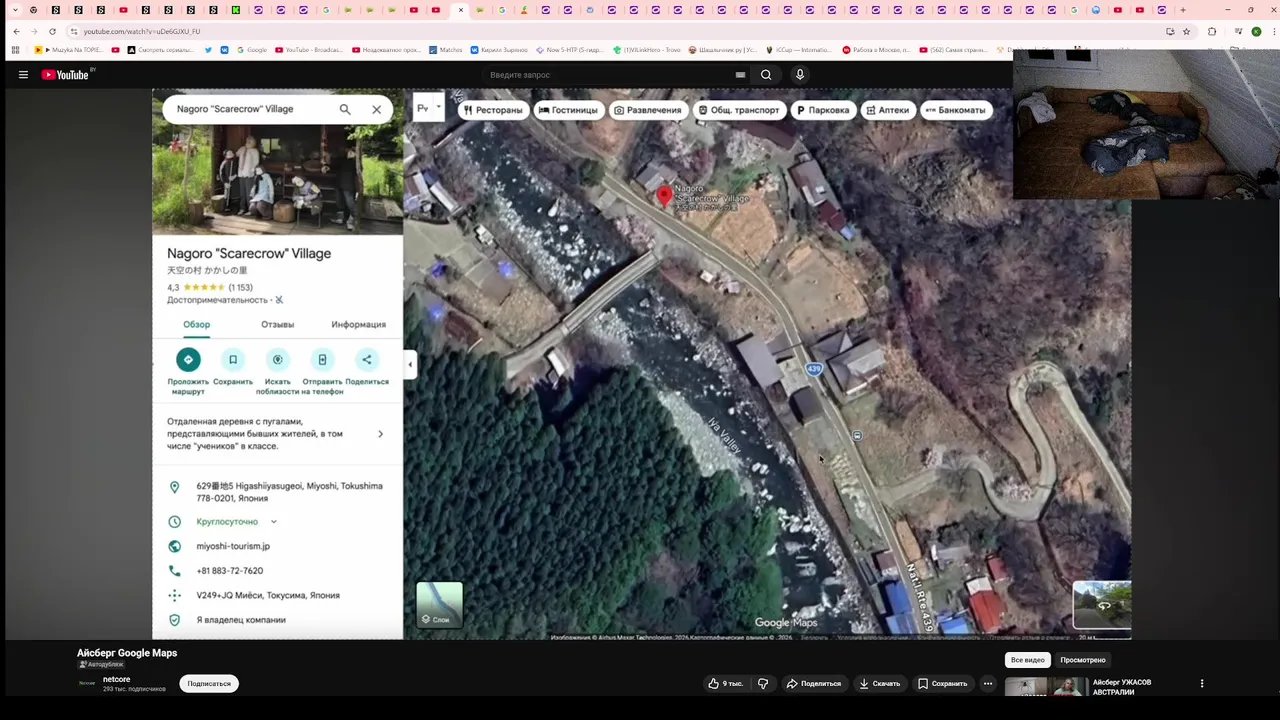Click the phone number +81 883-72-7620
This screenshot has height=720, width=1280.
click(230, 571)
